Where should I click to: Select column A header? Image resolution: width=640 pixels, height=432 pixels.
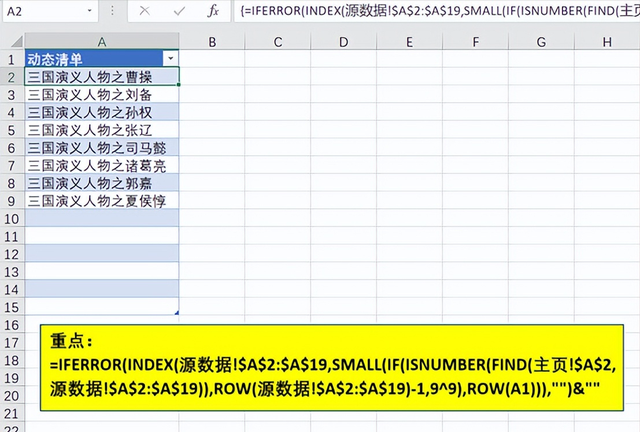coord(102,42)
